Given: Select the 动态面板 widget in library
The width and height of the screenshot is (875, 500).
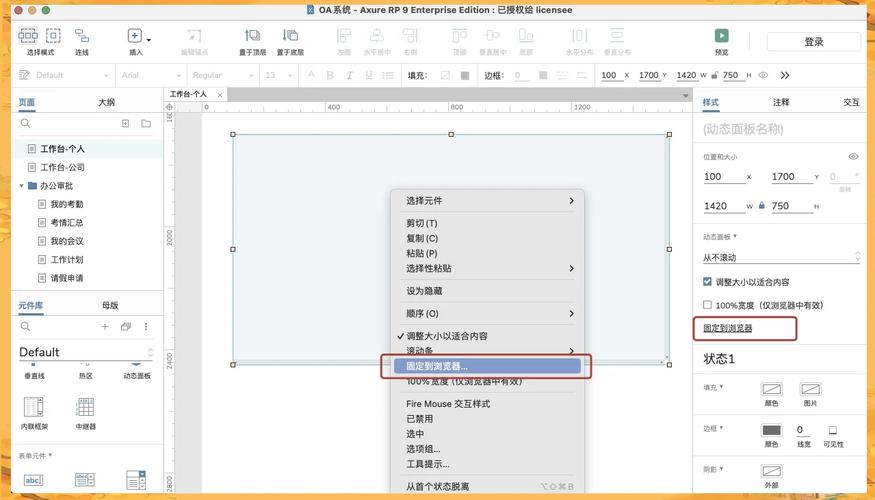Looking at the screenshot, I should tap(137, 376).
